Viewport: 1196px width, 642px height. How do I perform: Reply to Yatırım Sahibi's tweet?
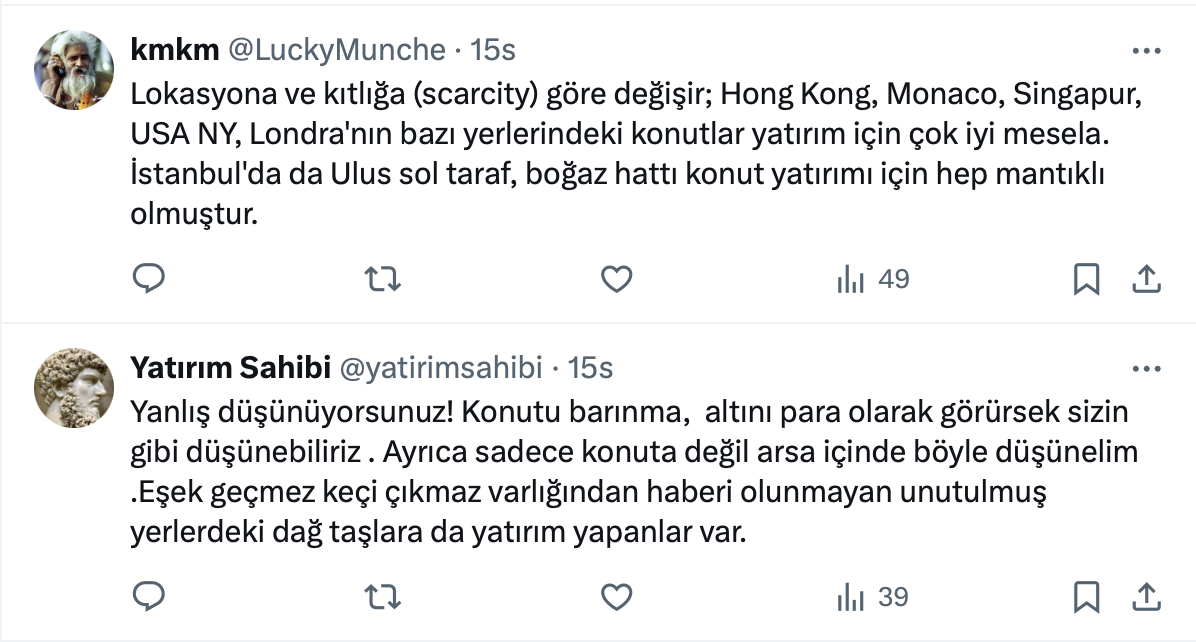pos(148,597)
